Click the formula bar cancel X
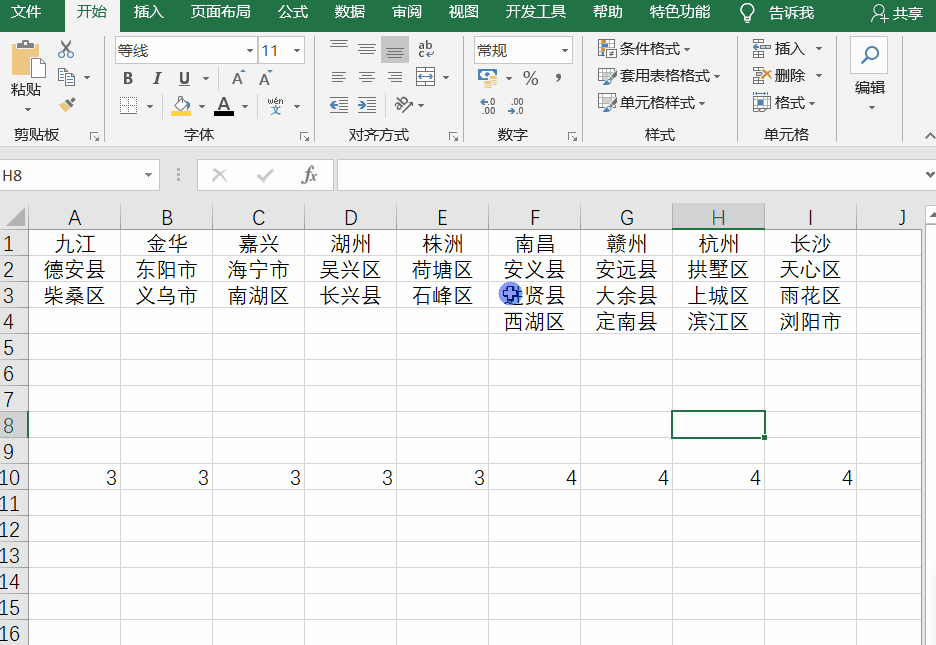This screenshot has width=936, height=645. (x=220, y=175)
